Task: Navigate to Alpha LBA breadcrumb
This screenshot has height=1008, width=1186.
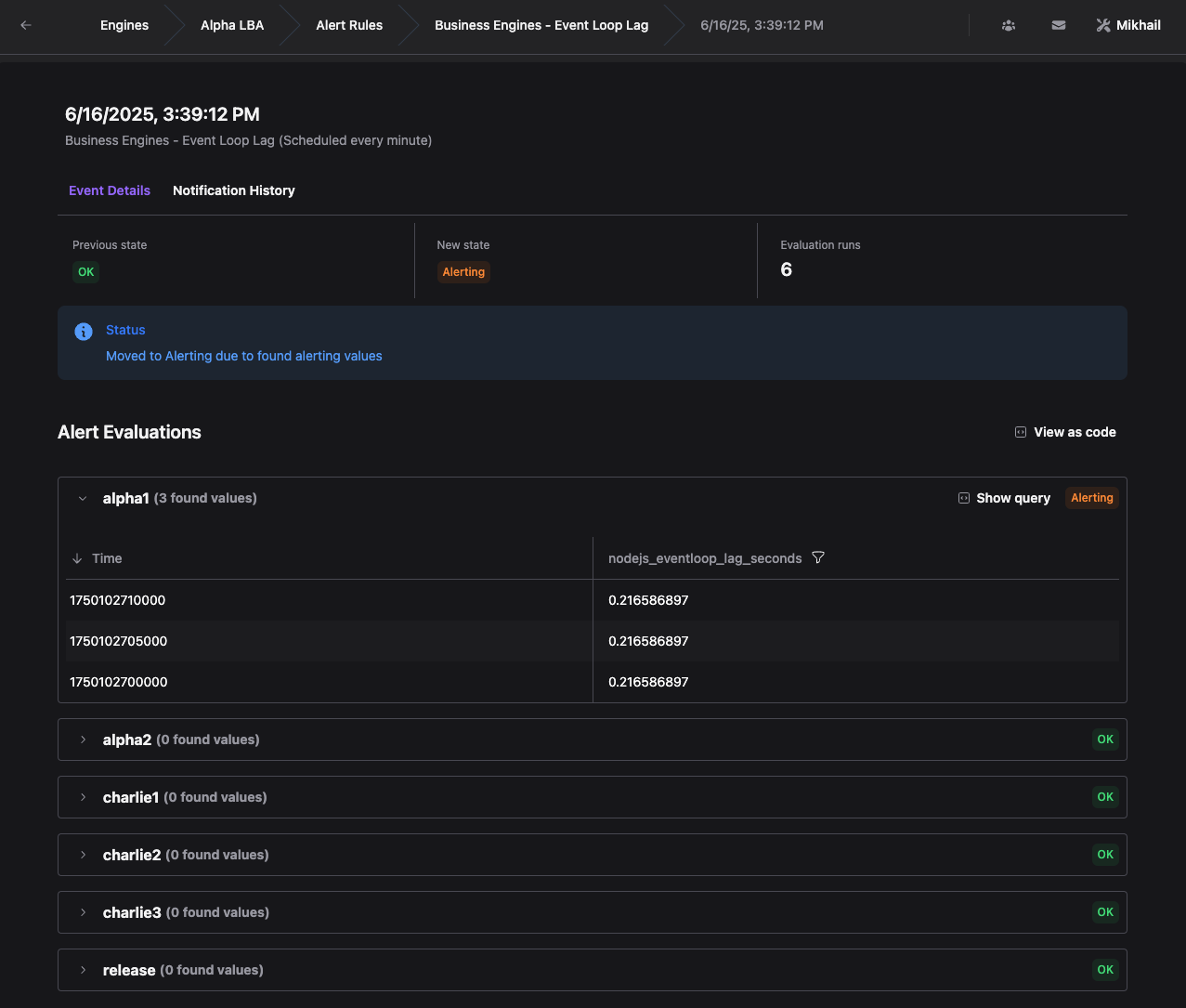Action: [232, 25]
